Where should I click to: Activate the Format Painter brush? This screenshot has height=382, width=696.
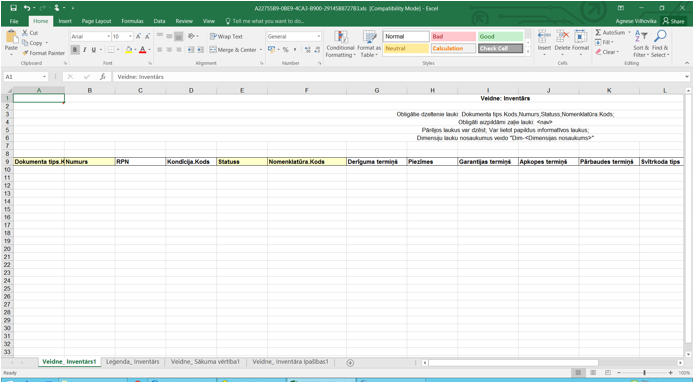tap(44, 53)
